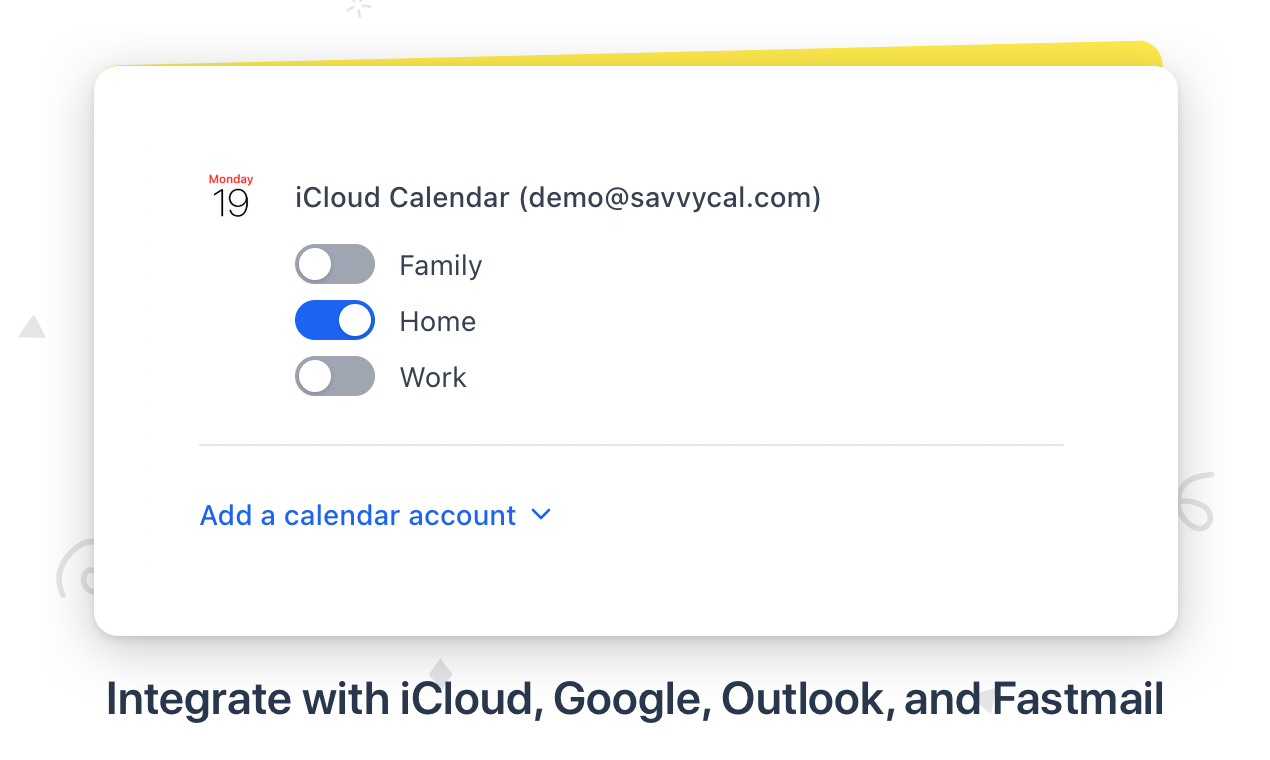Click the number 19 in calendar icon

point(230,204)
